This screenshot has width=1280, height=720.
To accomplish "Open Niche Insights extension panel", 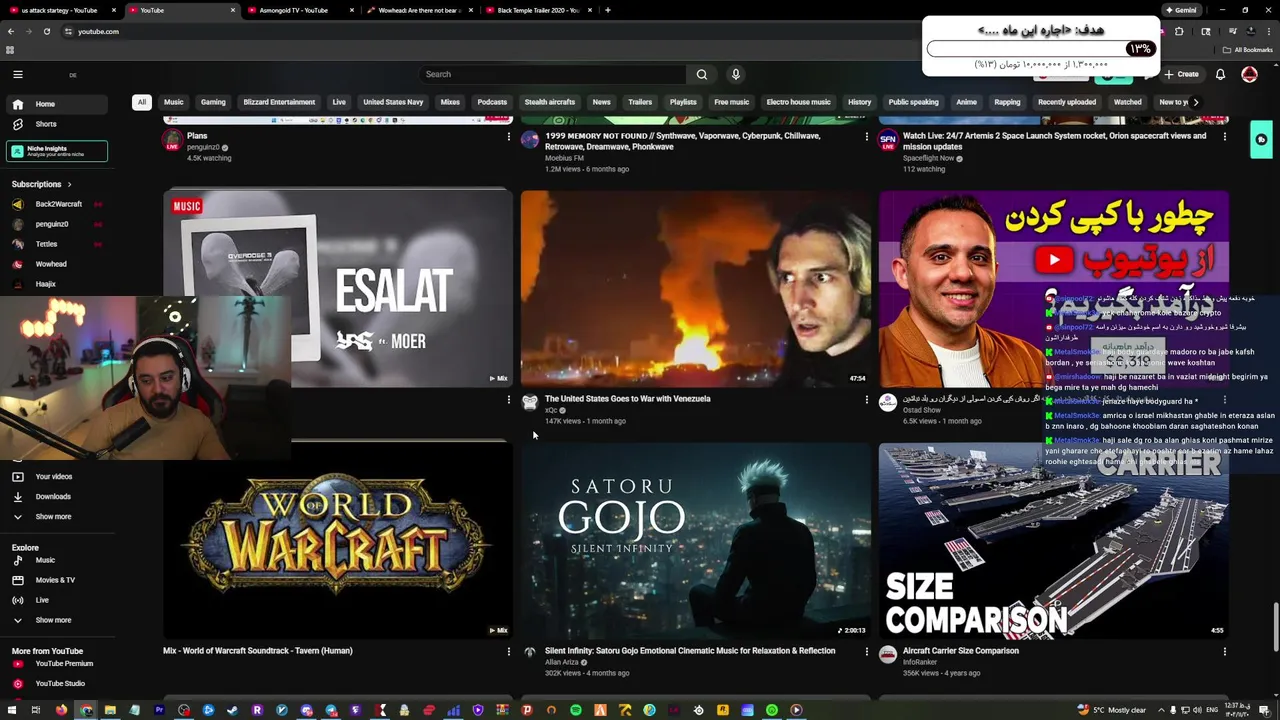I will [x=57, y=151].
